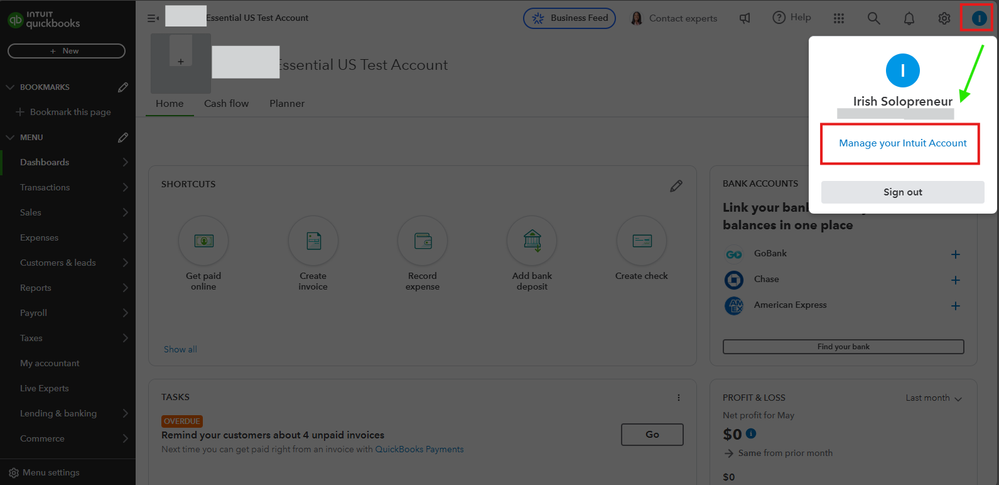Click the Create invoice shortcut icon

(313, 241)
